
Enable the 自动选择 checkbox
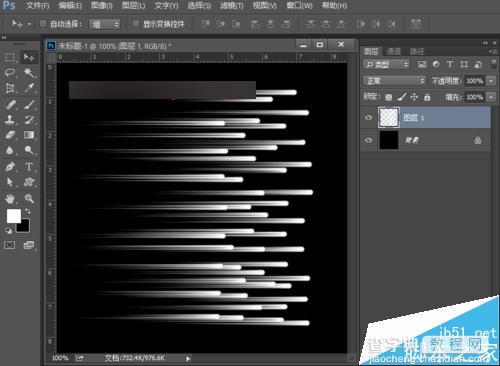(x=43, y=24)
